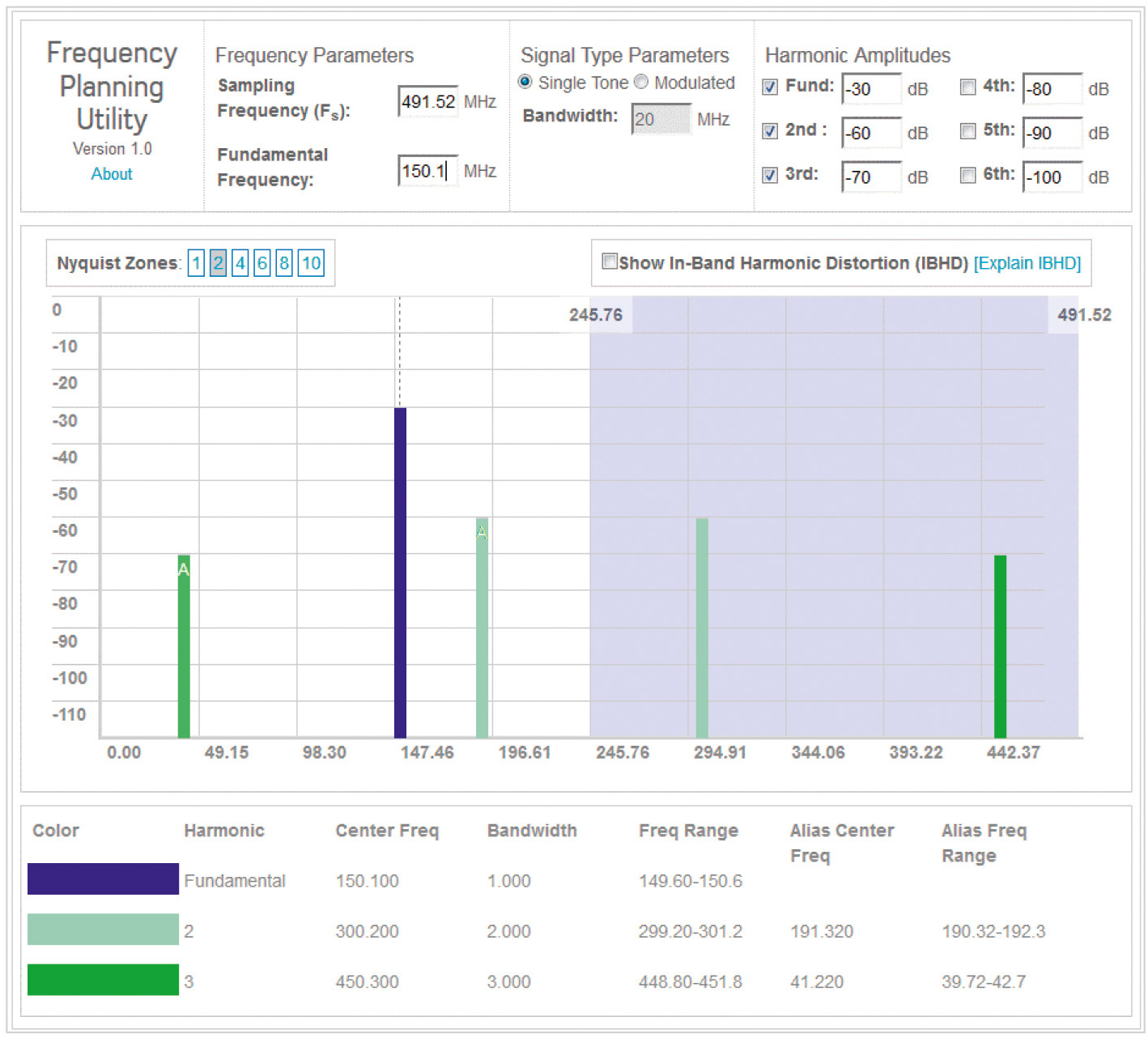
Task: Open the Explain IBHD link
Action: point(1027,263)
